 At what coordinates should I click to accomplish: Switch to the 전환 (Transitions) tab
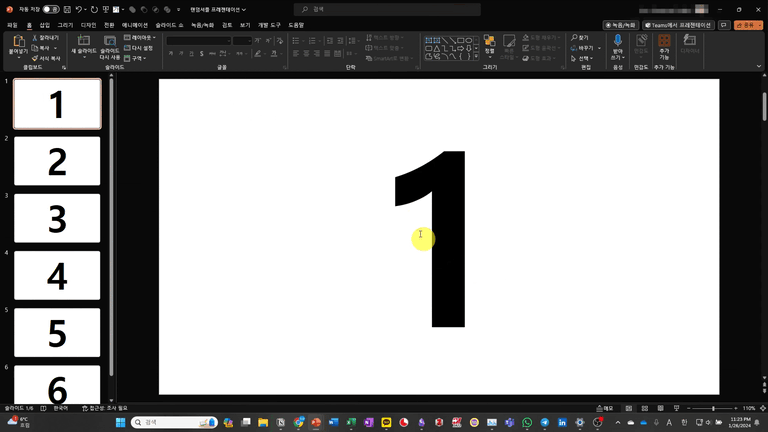coord(109,25)
